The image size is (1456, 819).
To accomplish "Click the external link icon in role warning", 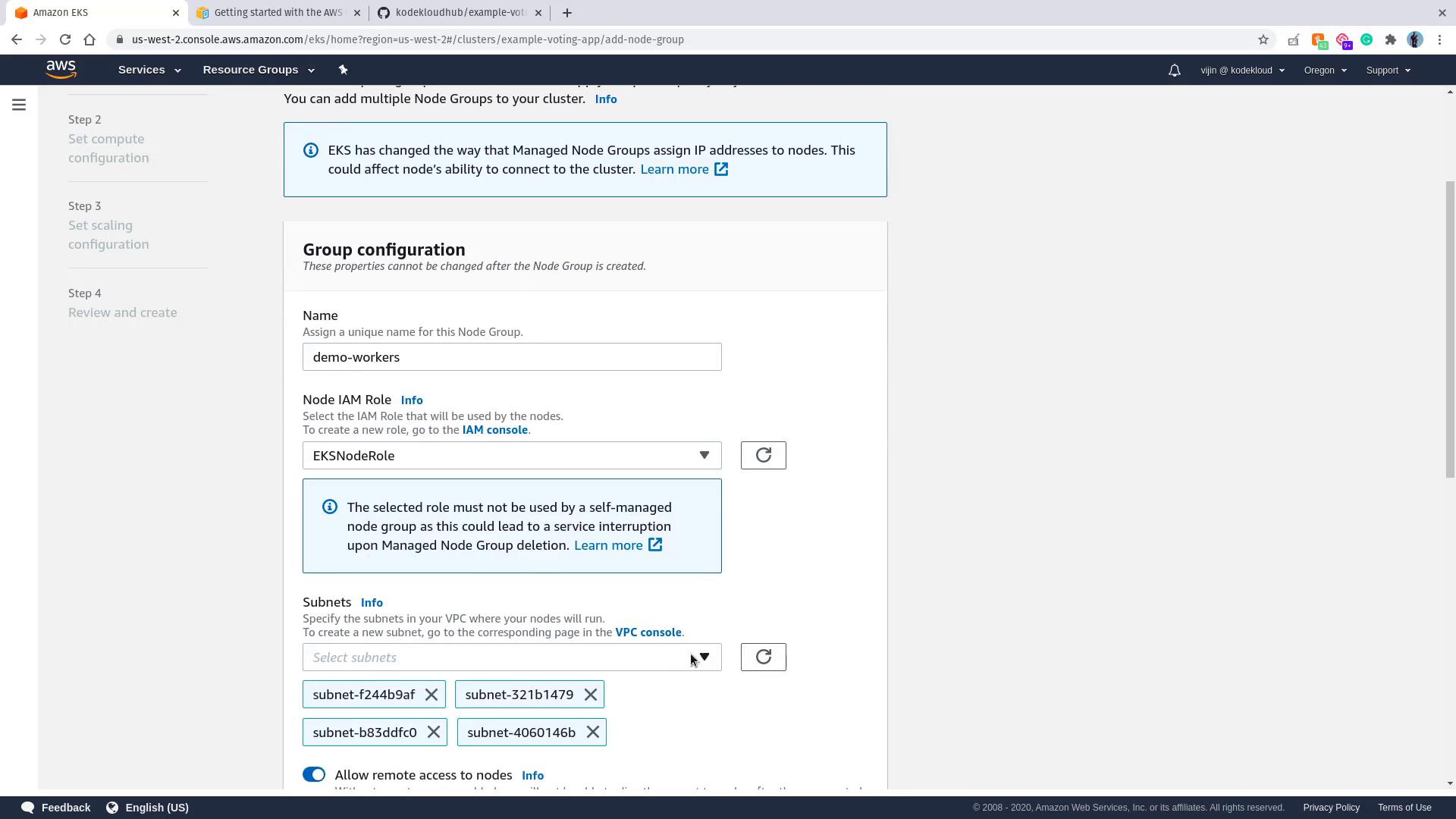I will click(655, 545).
